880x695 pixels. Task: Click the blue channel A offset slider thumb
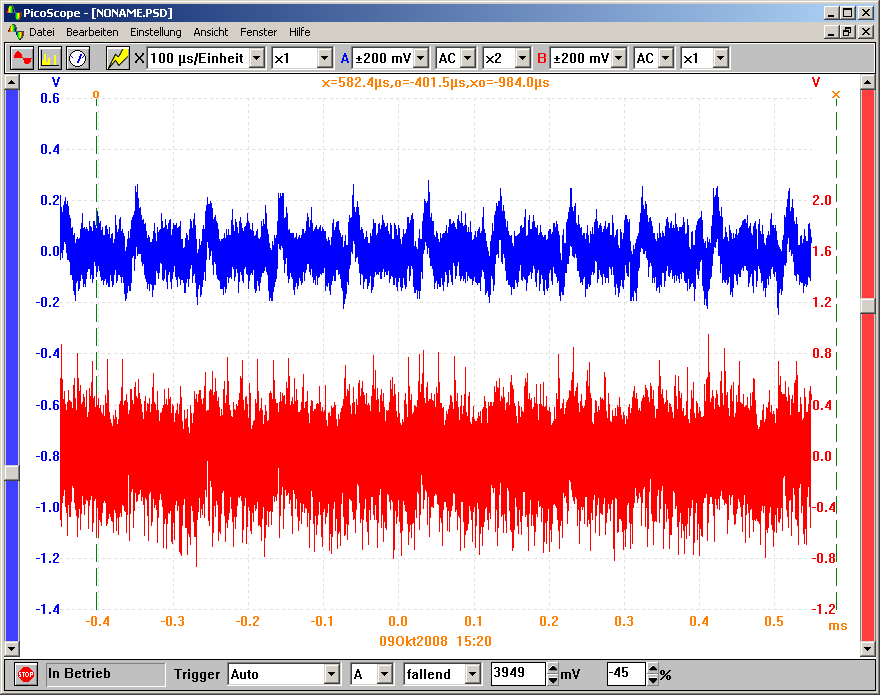point(11,473)
